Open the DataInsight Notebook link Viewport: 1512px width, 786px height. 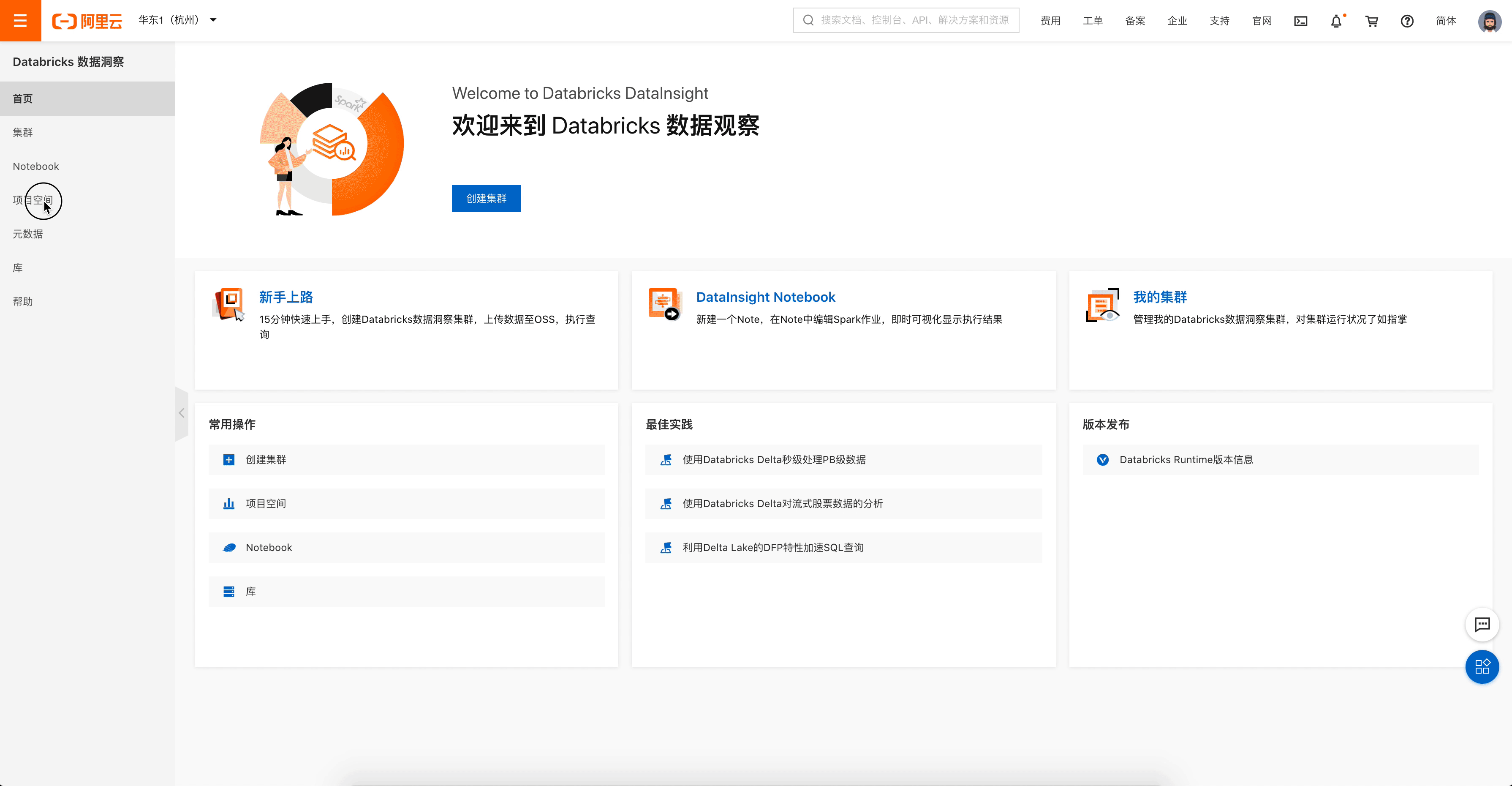tap(765, 297)
